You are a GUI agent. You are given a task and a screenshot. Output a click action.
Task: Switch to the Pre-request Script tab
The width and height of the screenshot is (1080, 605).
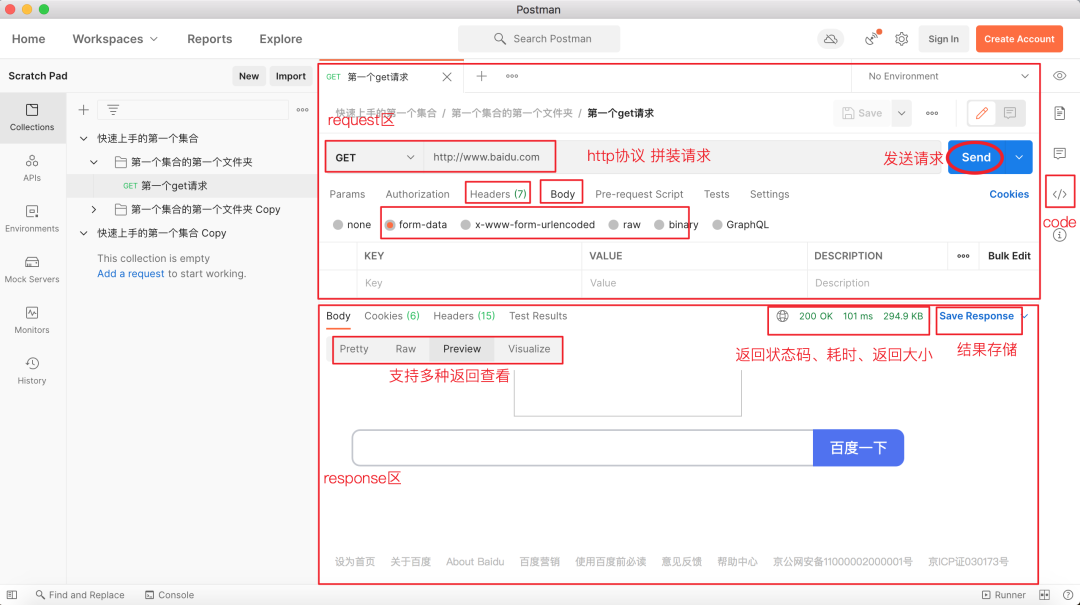pyautogui.click(x=639, y=194)
